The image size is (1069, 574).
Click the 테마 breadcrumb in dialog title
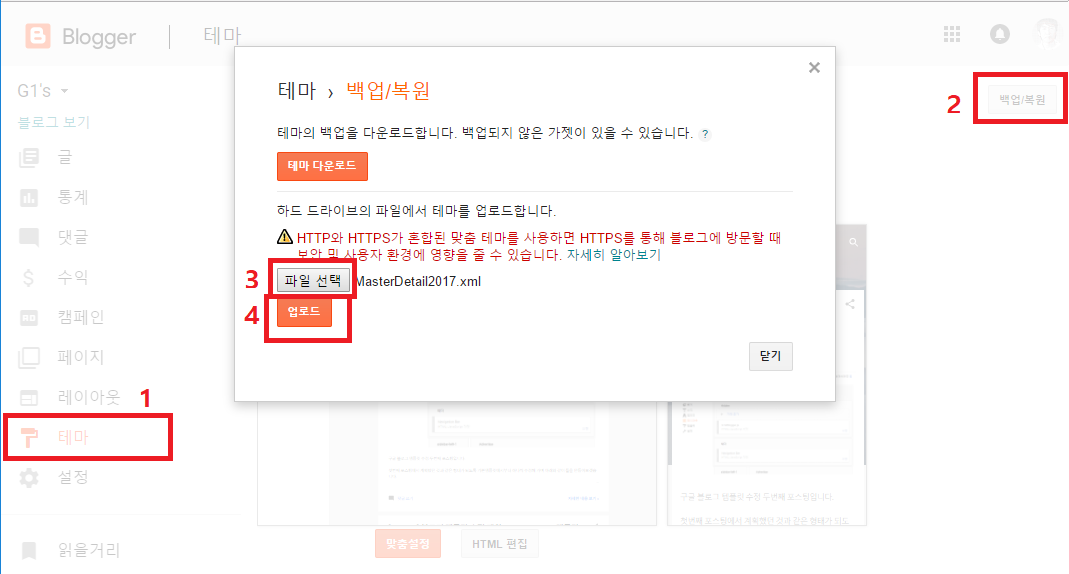point(297,91)
